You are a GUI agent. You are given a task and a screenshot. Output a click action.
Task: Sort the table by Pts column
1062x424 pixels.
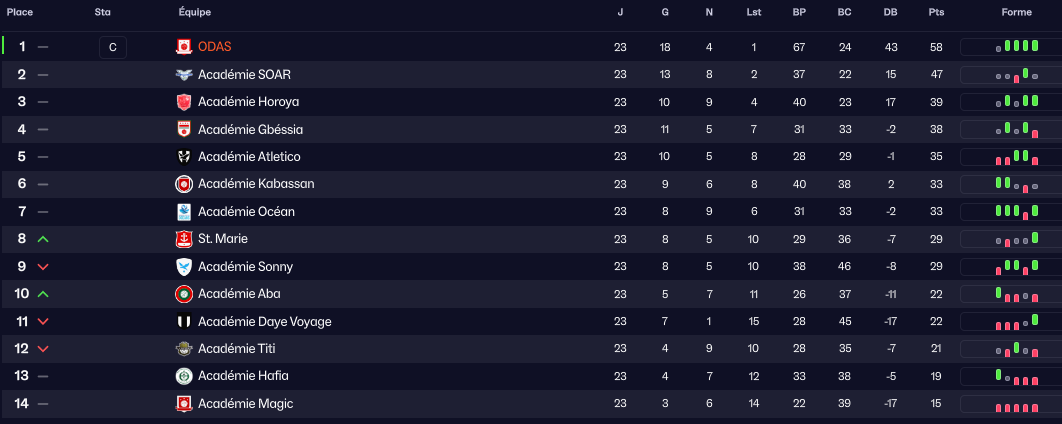(936, 12)
